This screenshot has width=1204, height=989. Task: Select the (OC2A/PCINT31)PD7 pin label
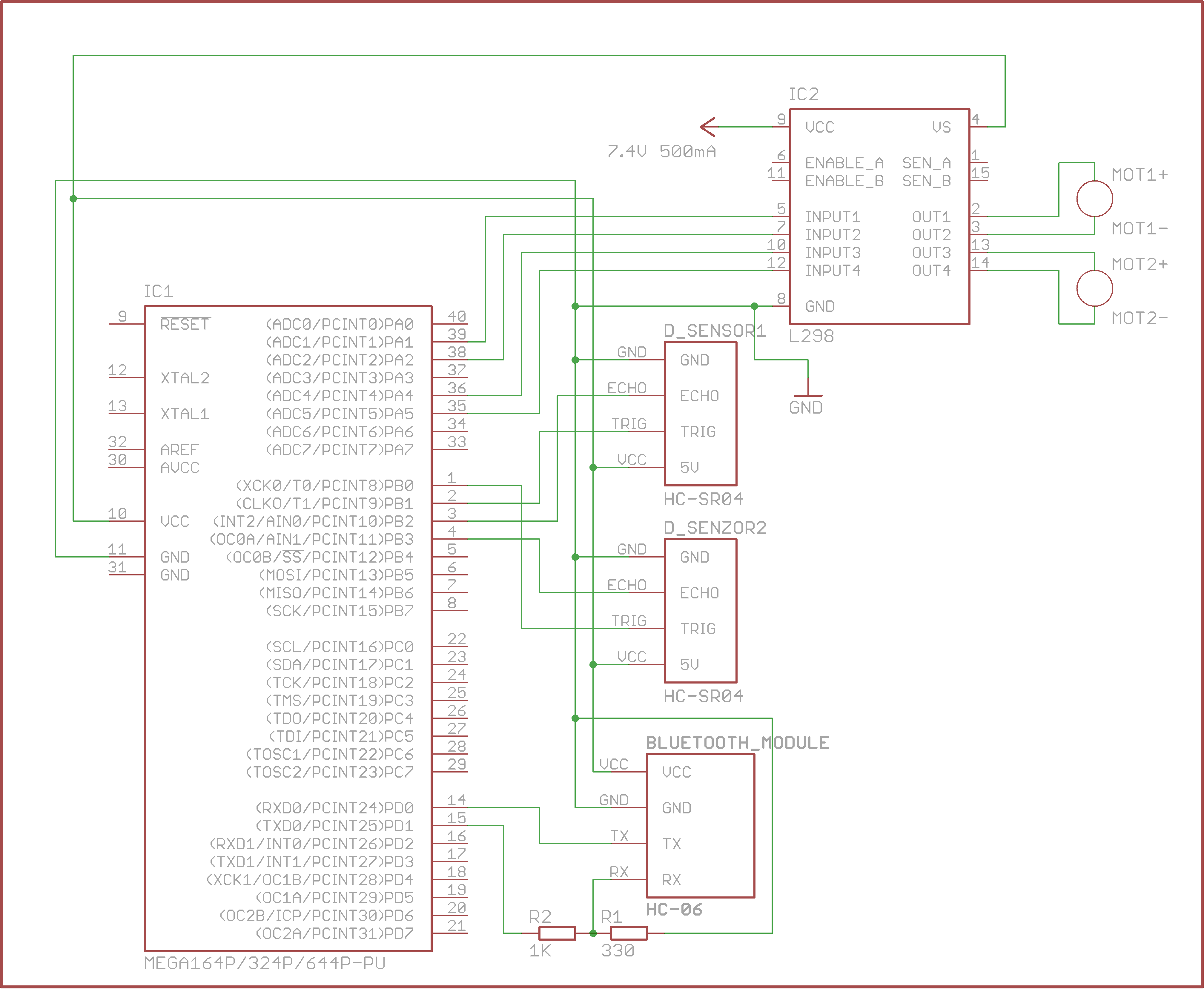[334, 933]
